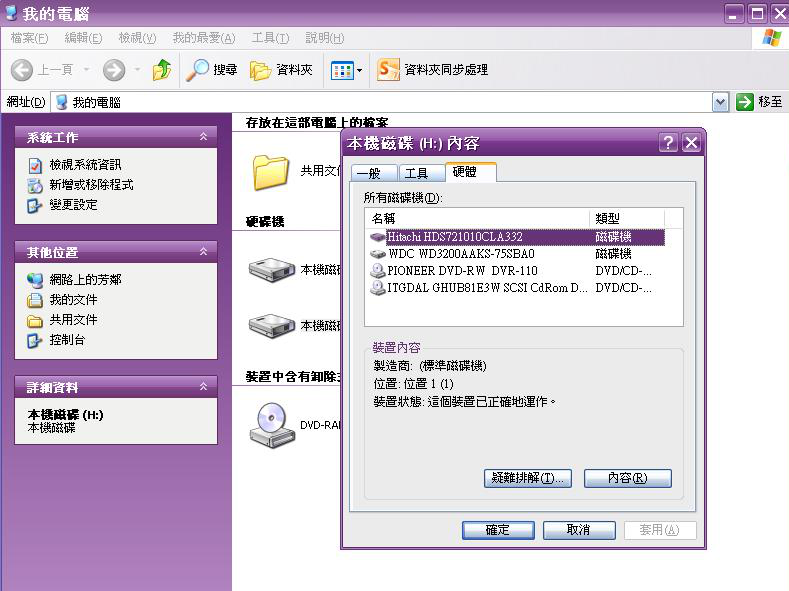The height and width of the screenshot is (591, 789).
Task: Click the Cancel (取消) button
Action: pos(579,530)
